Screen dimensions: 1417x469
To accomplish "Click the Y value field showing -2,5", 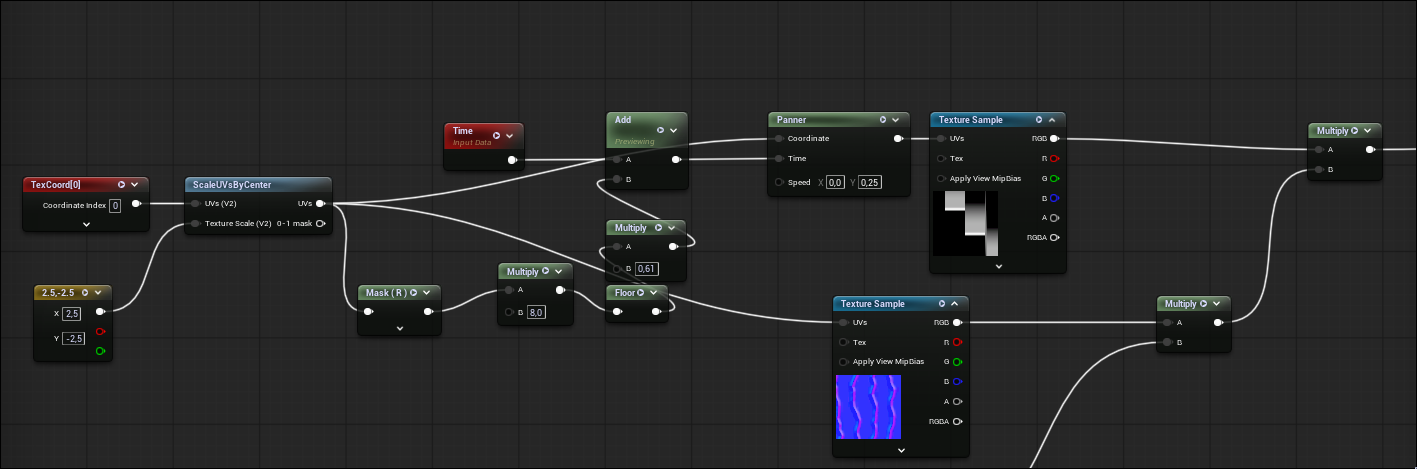I will (x=73, y=338).
